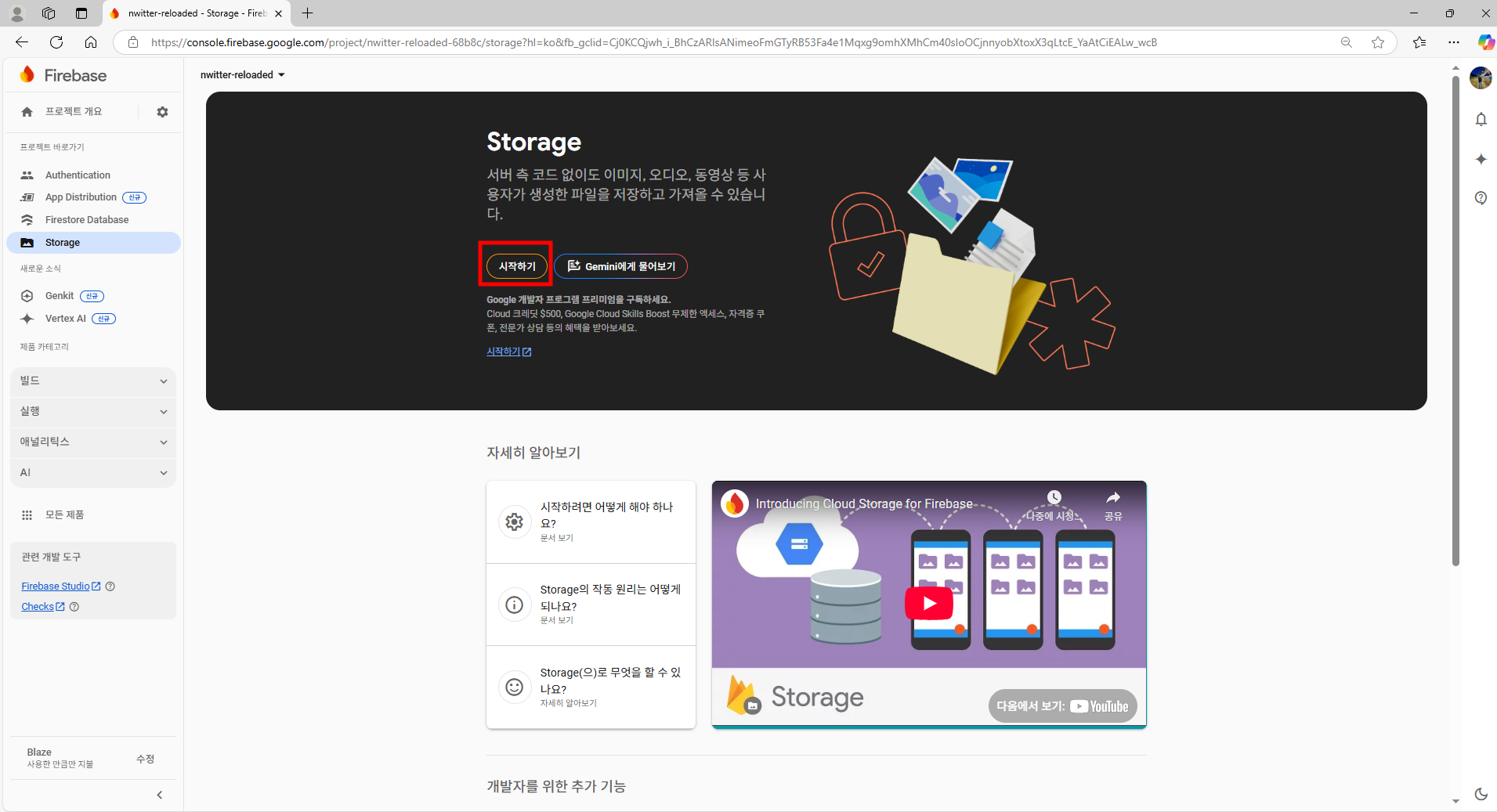Open workspaces icon in title bar
Screen dimensions: 1497x812
click(x=49, y=13)
